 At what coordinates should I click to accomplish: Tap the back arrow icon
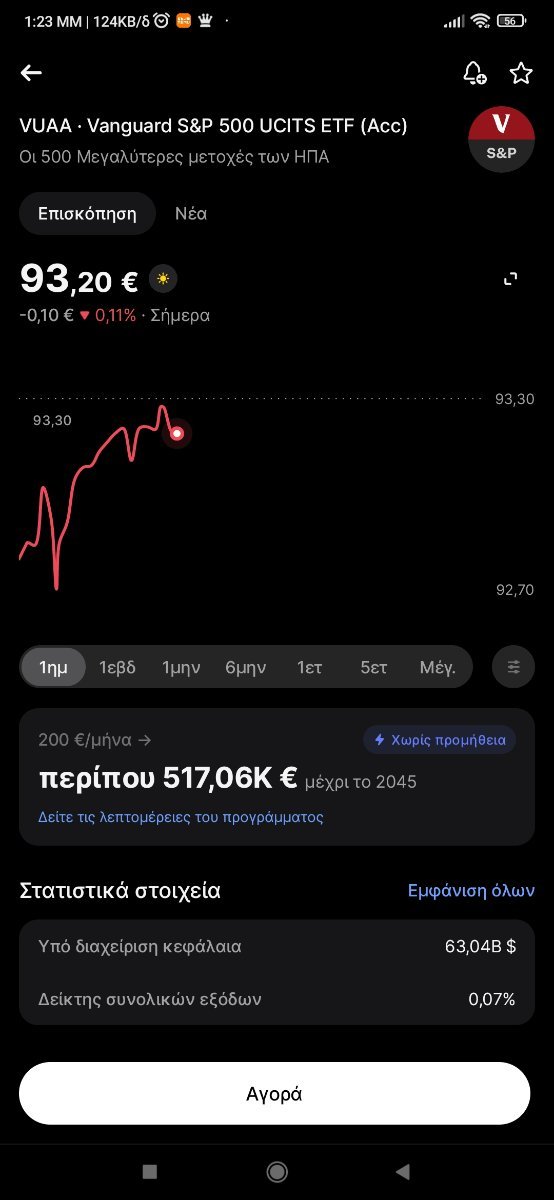tap(31, 72)
